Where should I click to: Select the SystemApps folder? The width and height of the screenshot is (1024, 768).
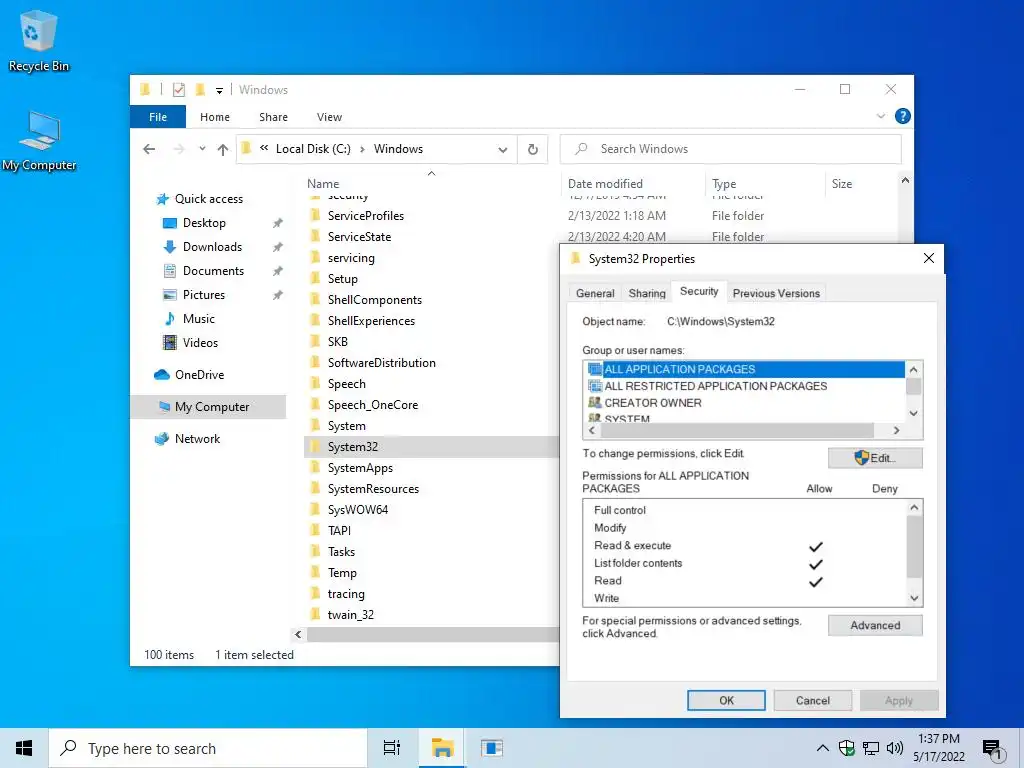[x=360, y=468]
